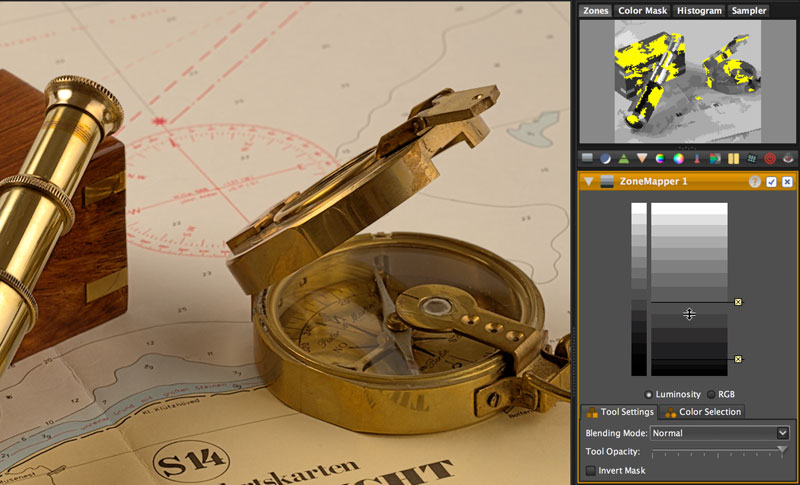The height and width of the screenshot is (485, 800).
Task: Click the Tool Settings tab icon
Action: 592,412
